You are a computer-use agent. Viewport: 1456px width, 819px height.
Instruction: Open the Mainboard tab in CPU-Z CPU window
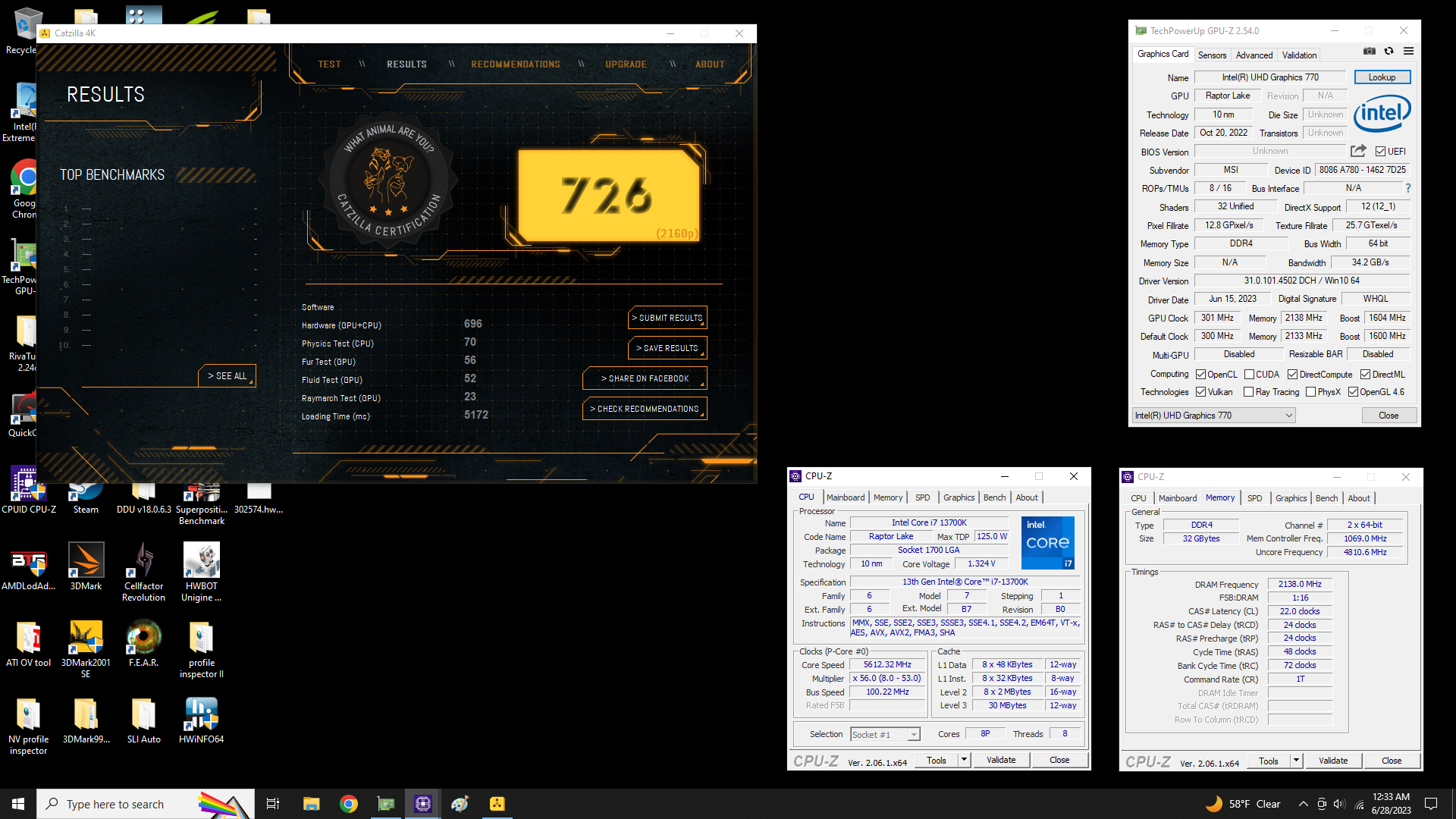pos(846,497)
